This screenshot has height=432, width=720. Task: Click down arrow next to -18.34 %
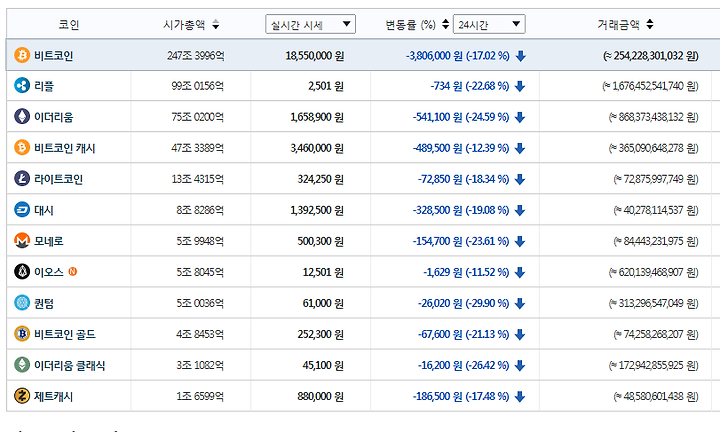coord(520,180)
